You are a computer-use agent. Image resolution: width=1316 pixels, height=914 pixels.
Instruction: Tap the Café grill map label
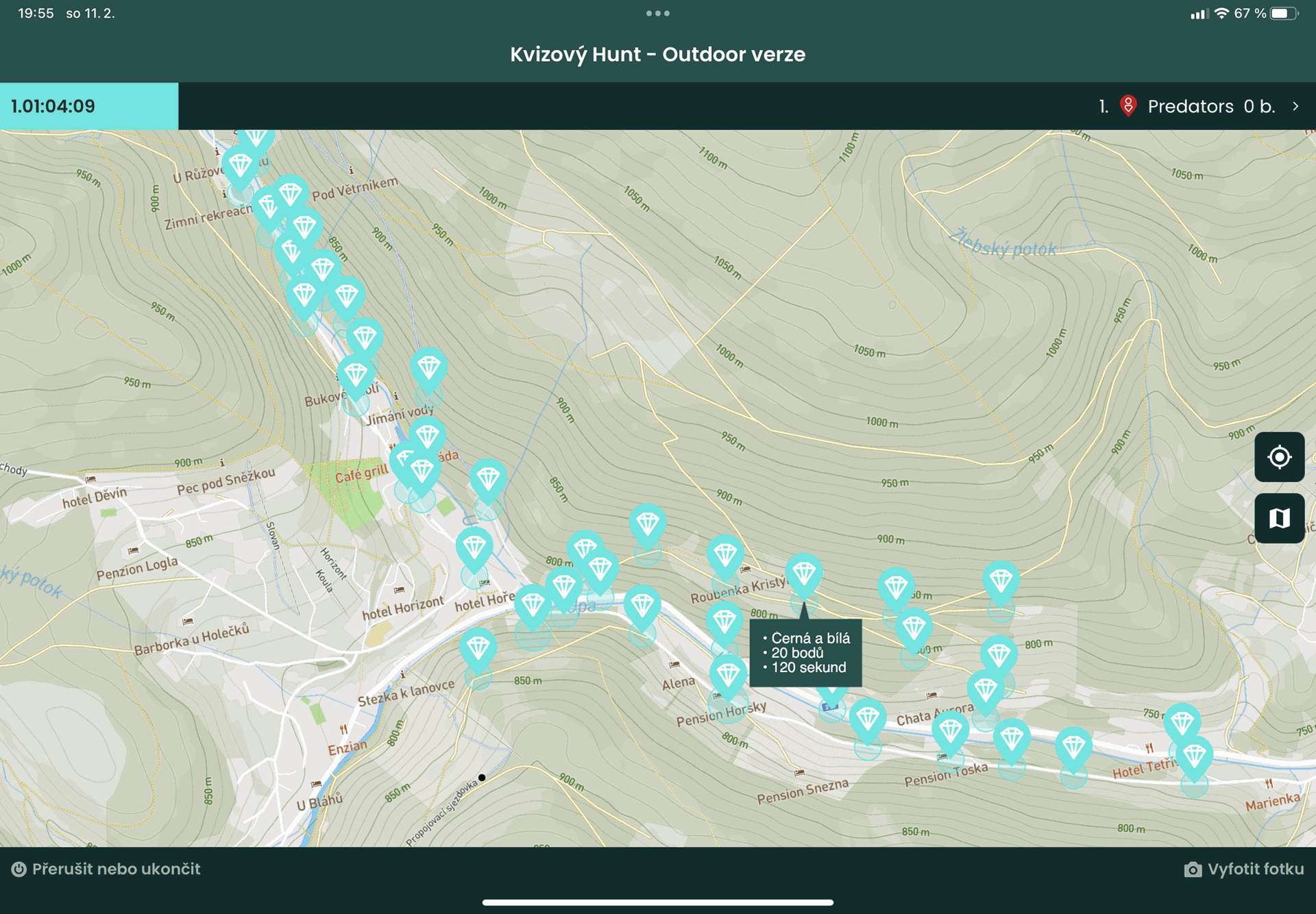point(361,472)
